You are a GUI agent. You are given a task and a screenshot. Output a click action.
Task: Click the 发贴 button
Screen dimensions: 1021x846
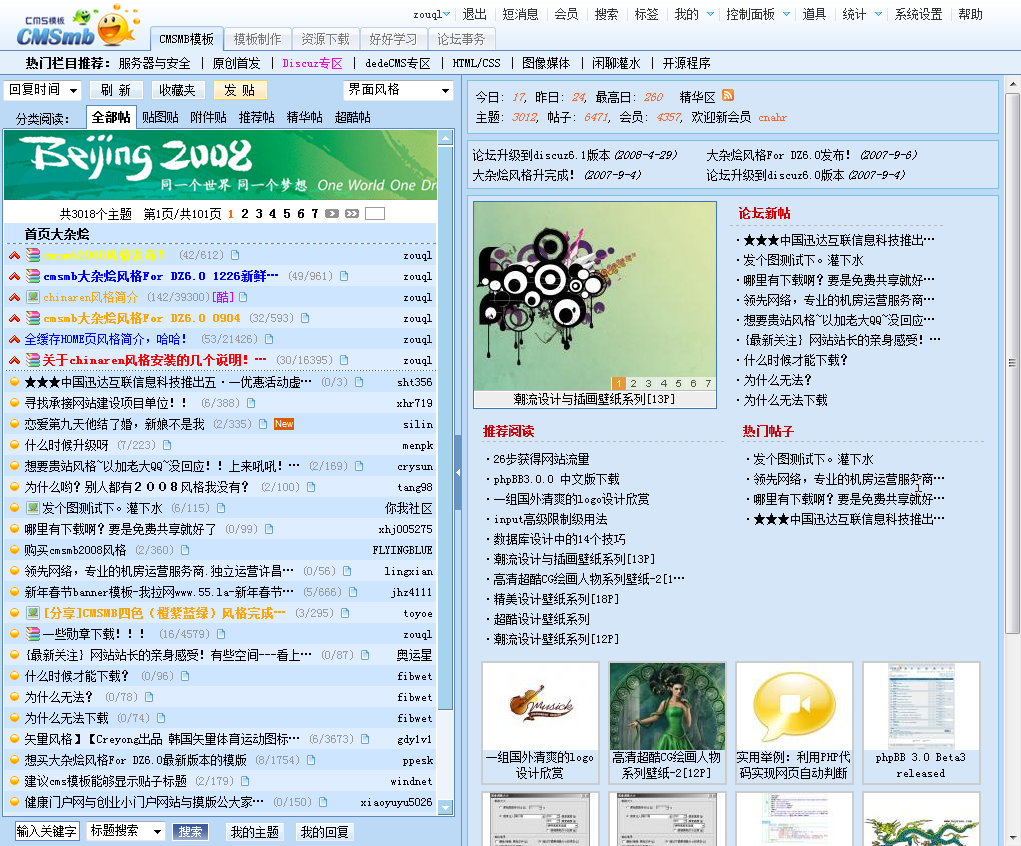[x=240, y=90]
